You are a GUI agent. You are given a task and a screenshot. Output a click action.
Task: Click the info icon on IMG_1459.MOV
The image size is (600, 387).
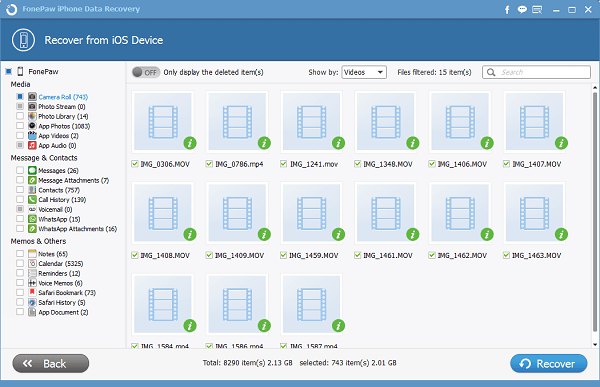[338, 234]
